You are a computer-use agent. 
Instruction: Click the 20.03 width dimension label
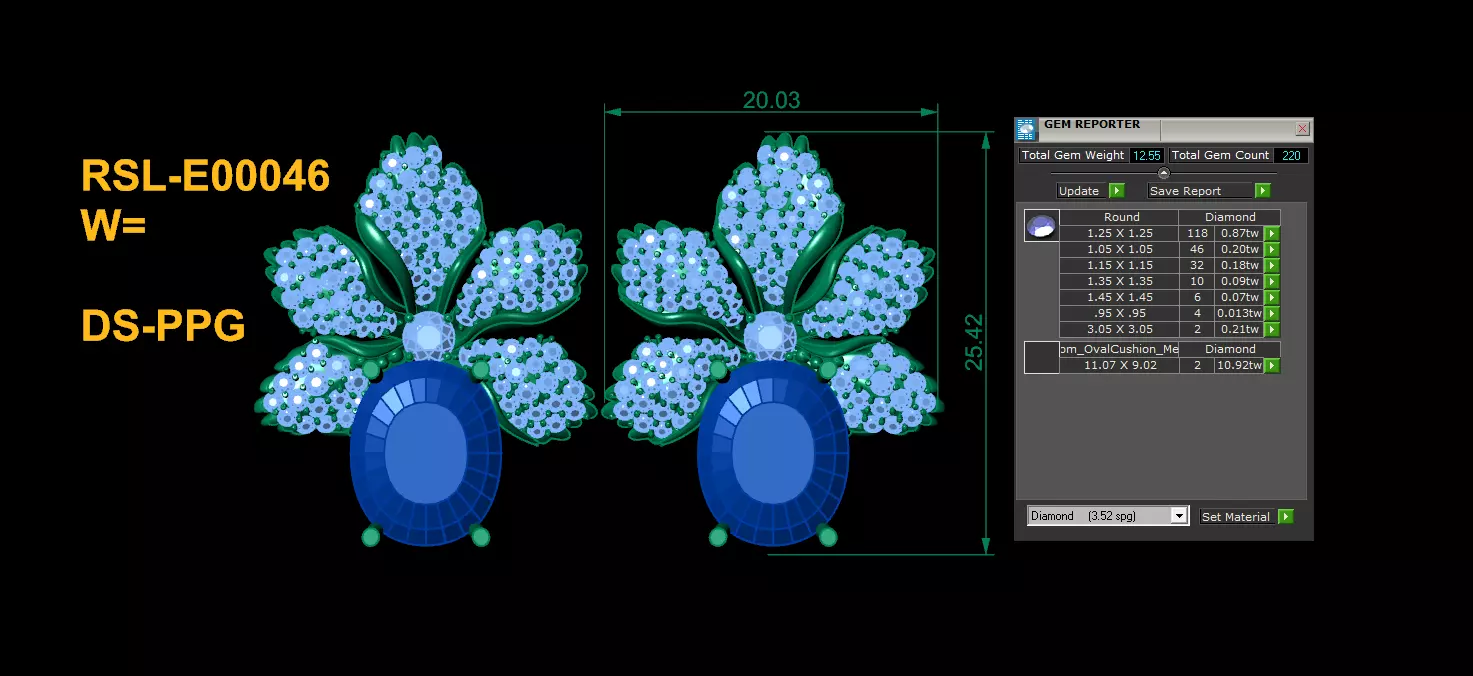[771, 100]
